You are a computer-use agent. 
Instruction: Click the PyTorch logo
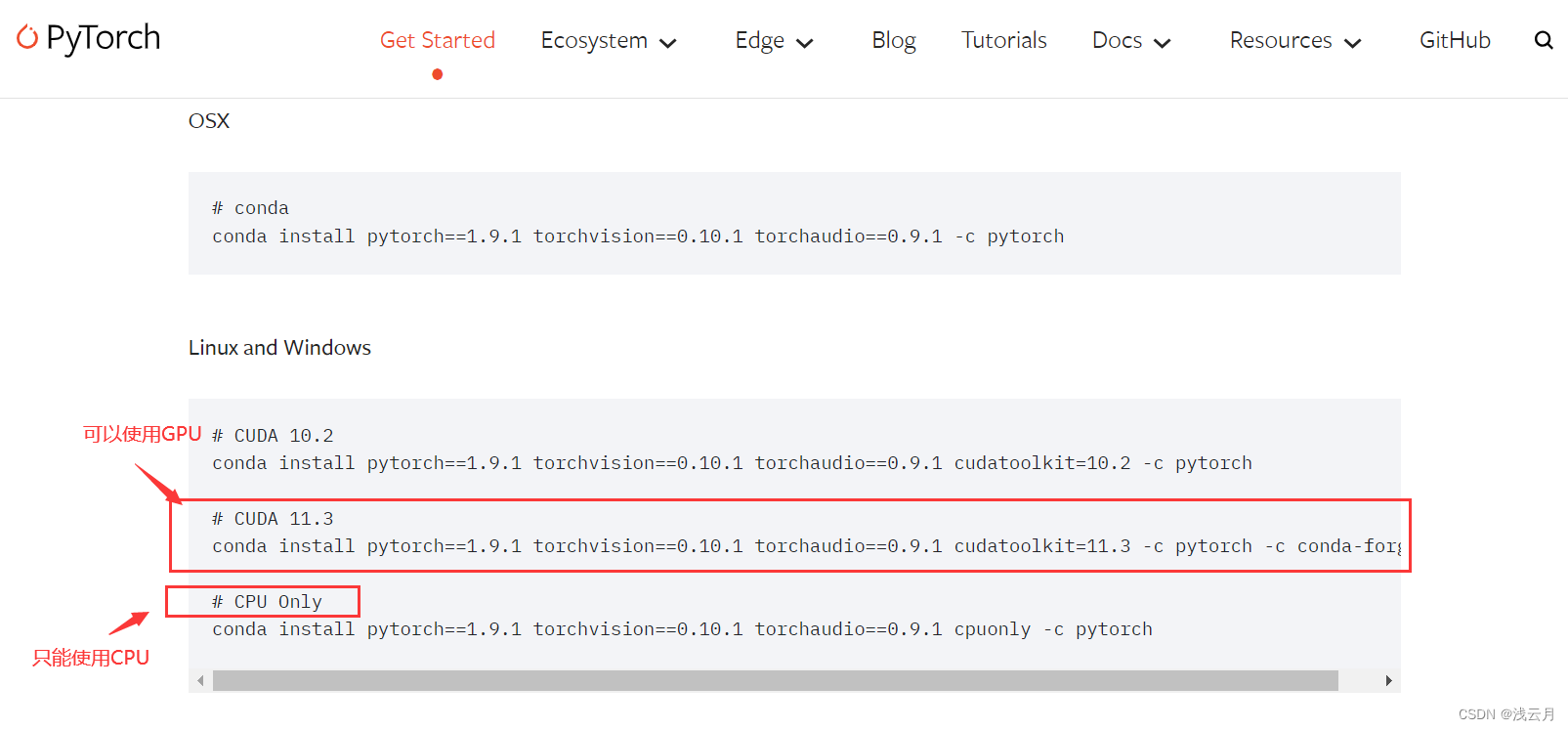[x=88, y=38]
